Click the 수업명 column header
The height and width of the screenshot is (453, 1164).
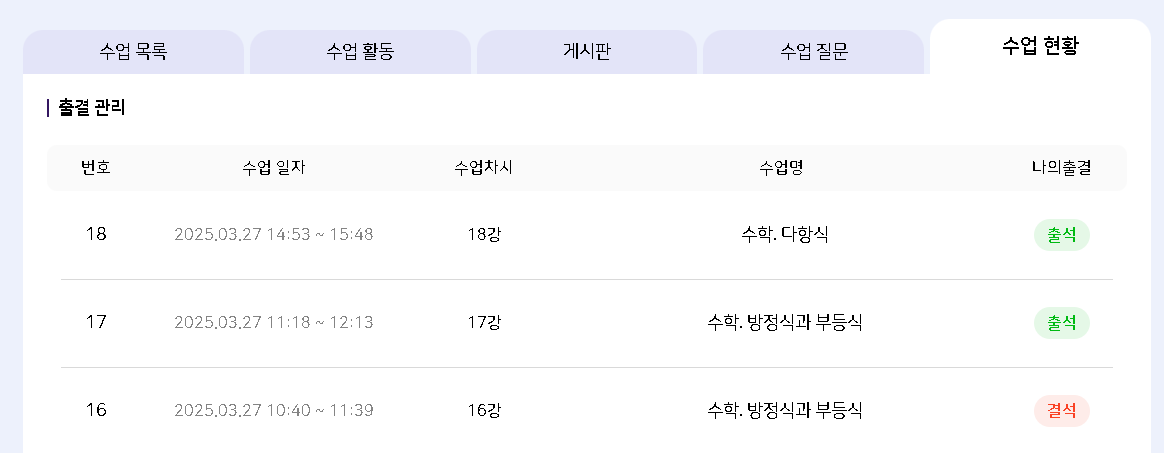[x=782, y=168]
